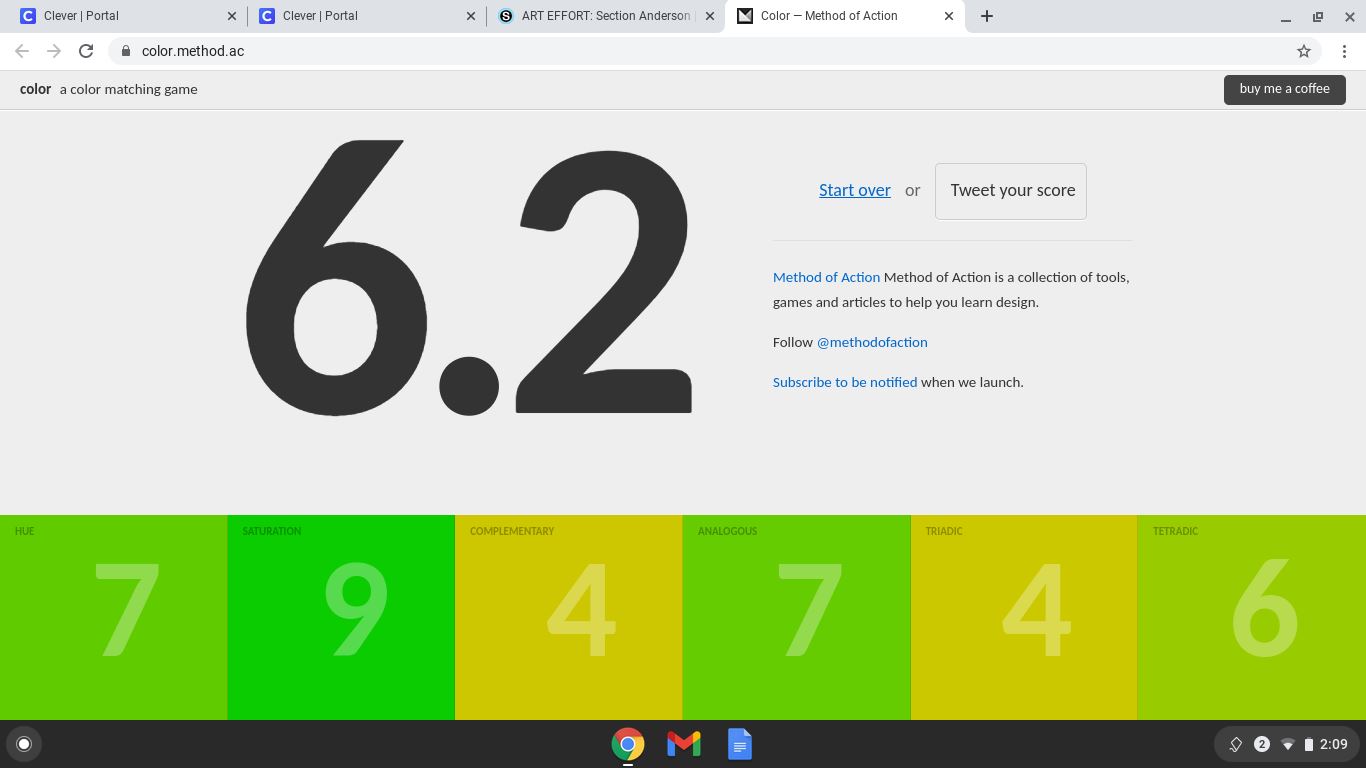Click the Start over link

click(854, 190)
